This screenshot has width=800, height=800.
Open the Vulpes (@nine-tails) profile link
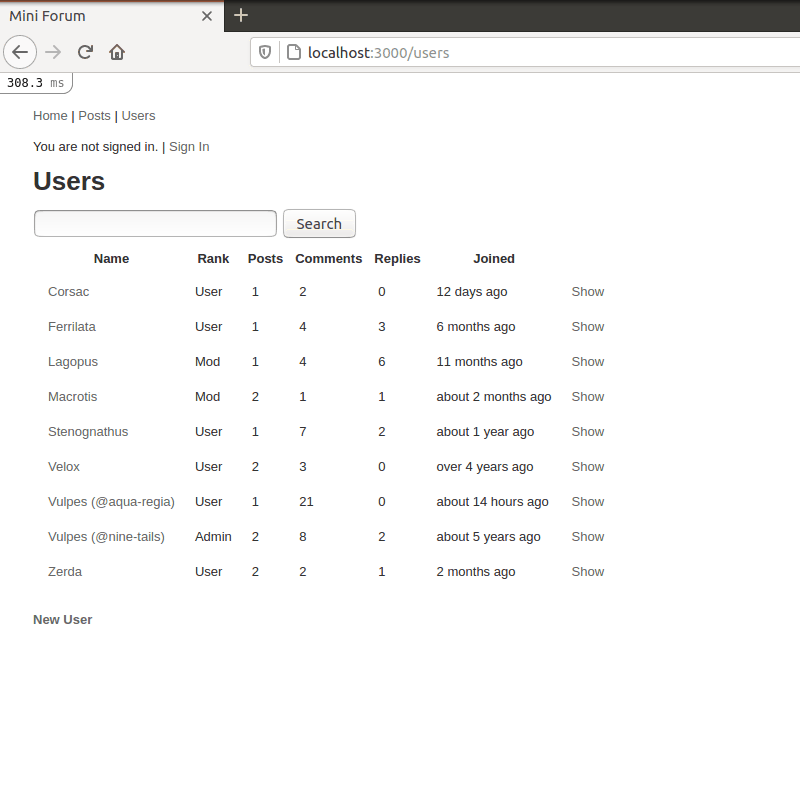[106, 537]
